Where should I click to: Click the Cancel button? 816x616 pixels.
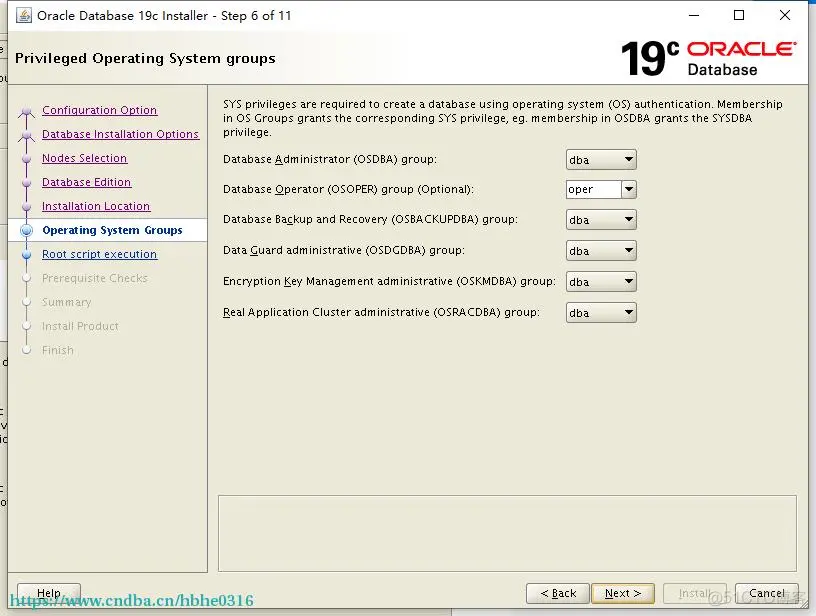click(x=767, y=593)
